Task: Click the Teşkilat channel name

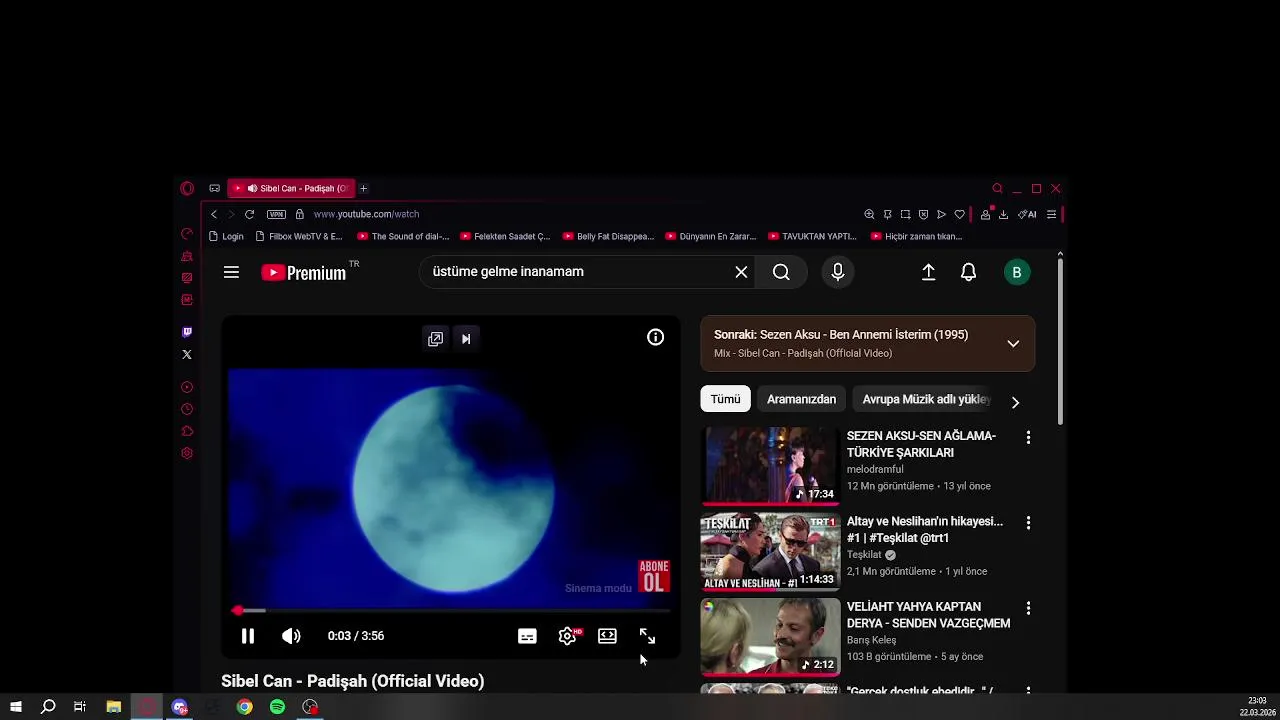Action: (x=864, y=555)
